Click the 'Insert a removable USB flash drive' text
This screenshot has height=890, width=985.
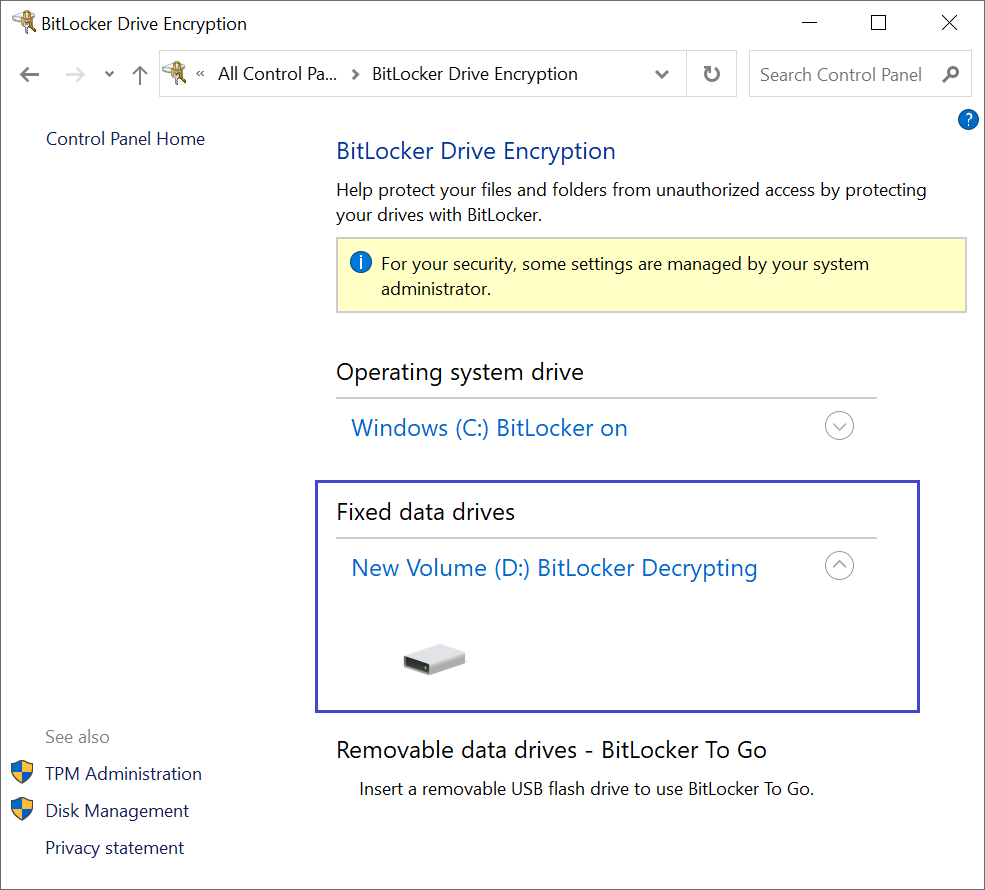tap(586, 789)
